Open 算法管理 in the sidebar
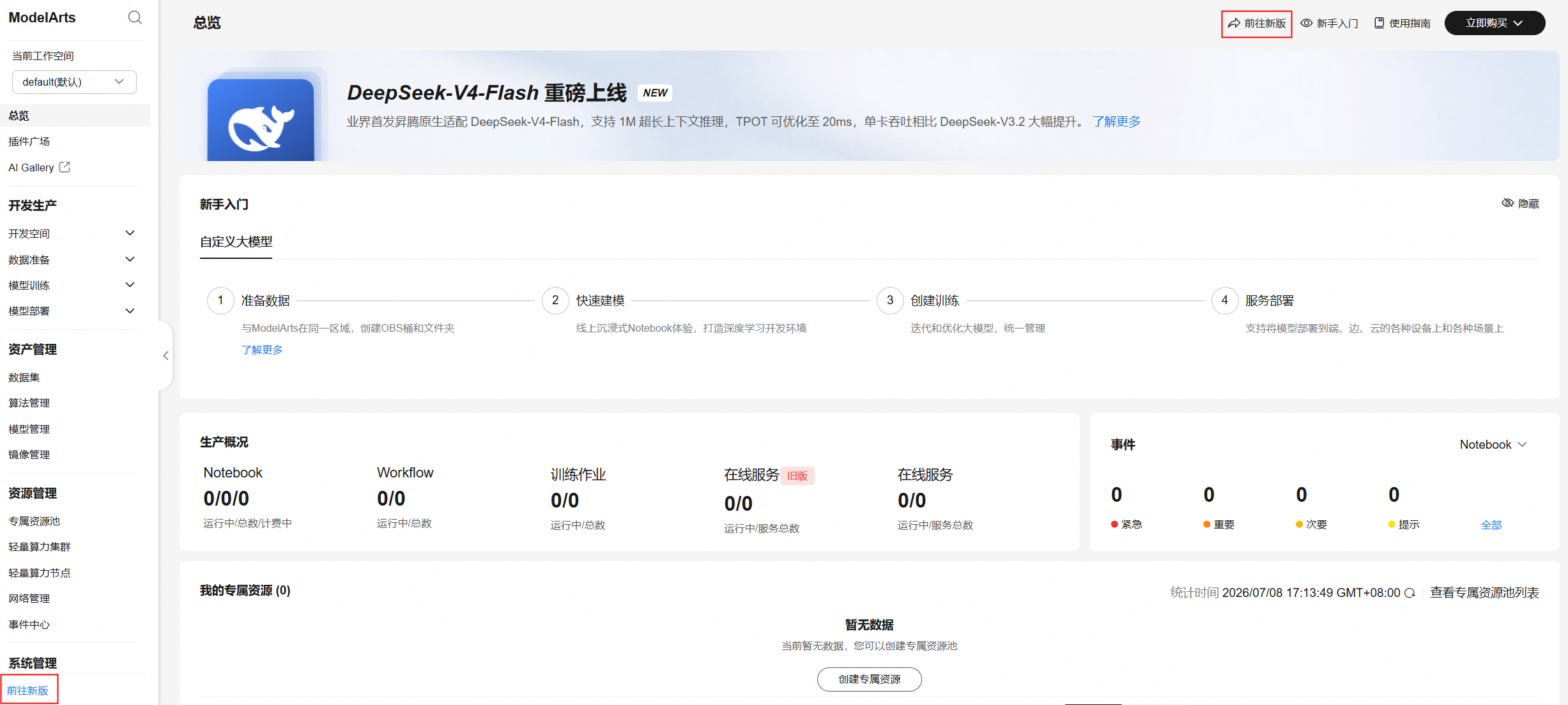The height and width of the screenshot is (705, 1568). (29, 403)
